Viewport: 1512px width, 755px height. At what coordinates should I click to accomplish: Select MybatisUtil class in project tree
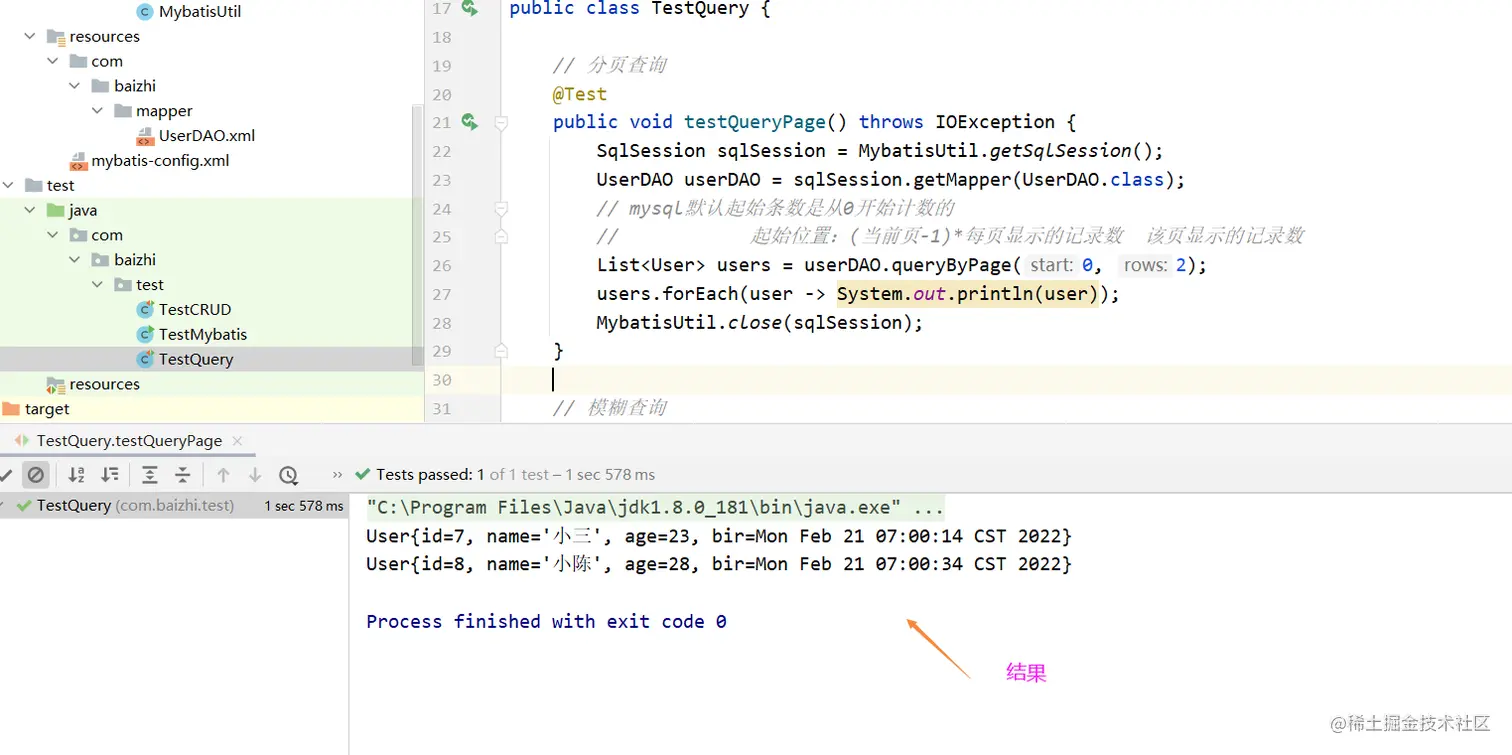point(200,12)
